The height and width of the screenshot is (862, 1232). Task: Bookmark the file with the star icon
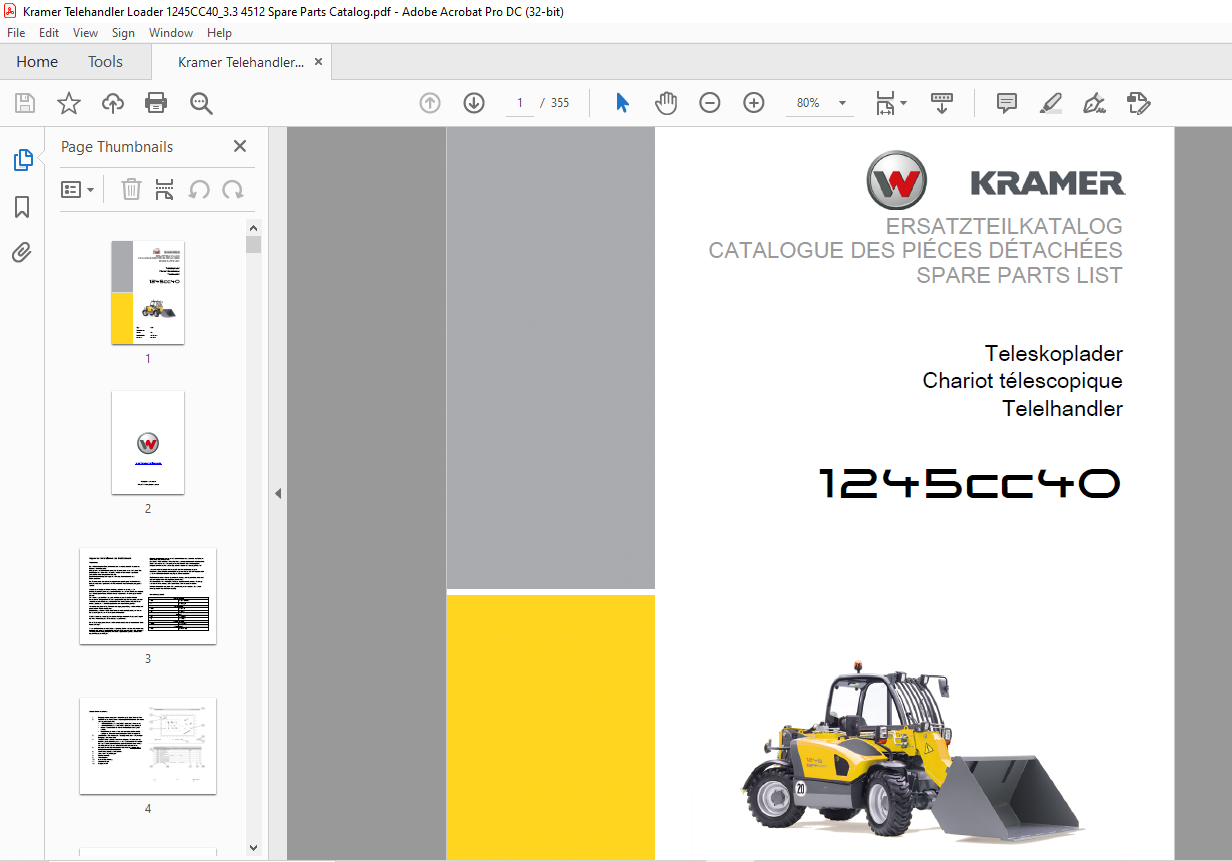pyautogui.click(x=69, y=103)
